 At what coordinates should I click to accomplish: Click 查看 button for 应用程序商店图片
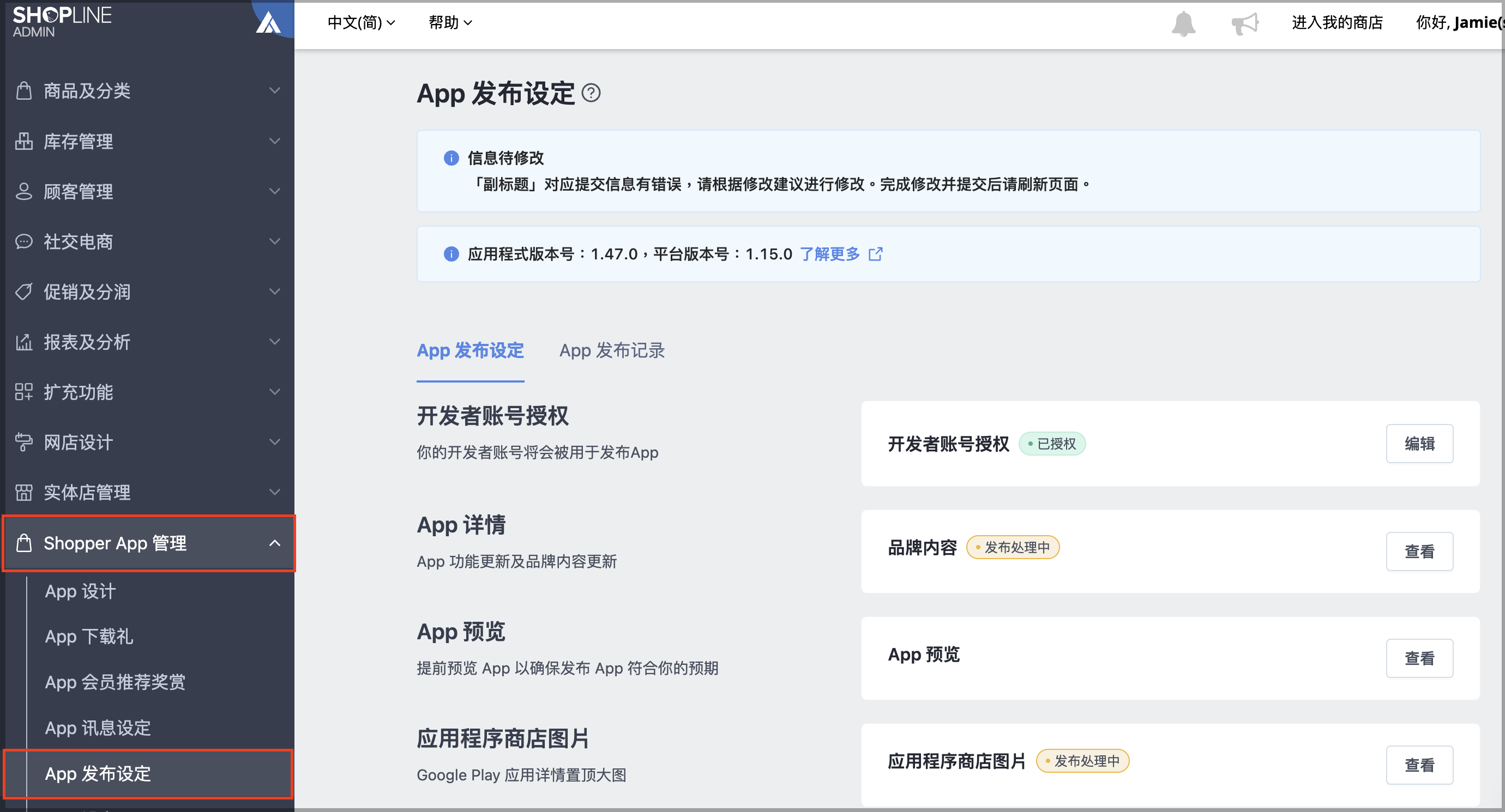tap(1419, 765)
